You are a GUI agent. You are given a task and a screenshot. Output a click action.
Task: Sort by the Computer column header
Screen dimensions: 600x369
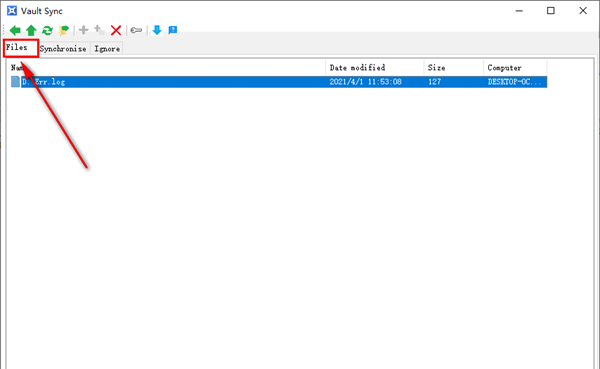[515, 68]
